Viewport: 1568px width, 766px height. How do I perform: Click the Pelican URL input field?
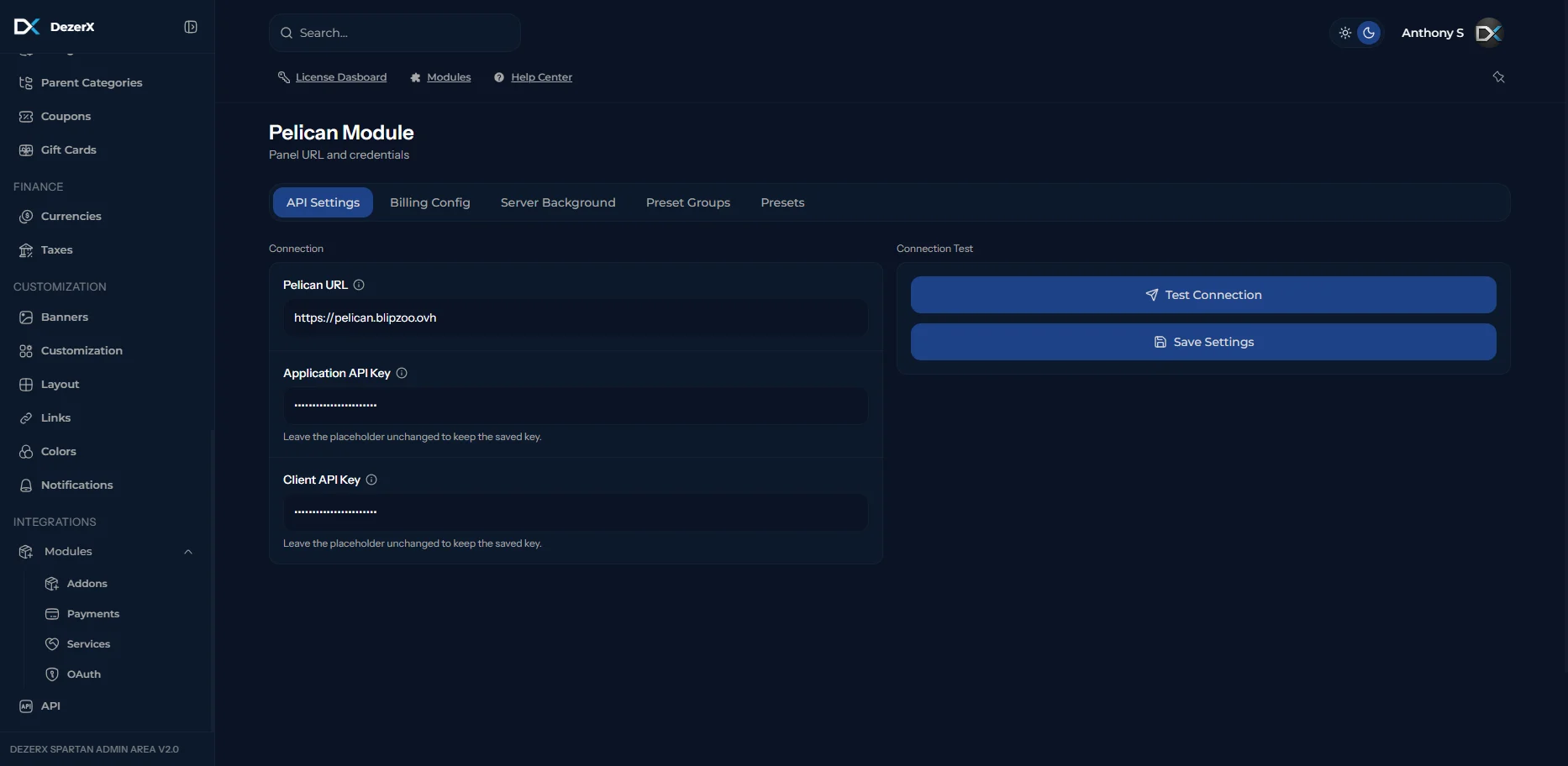coord(576,317)
